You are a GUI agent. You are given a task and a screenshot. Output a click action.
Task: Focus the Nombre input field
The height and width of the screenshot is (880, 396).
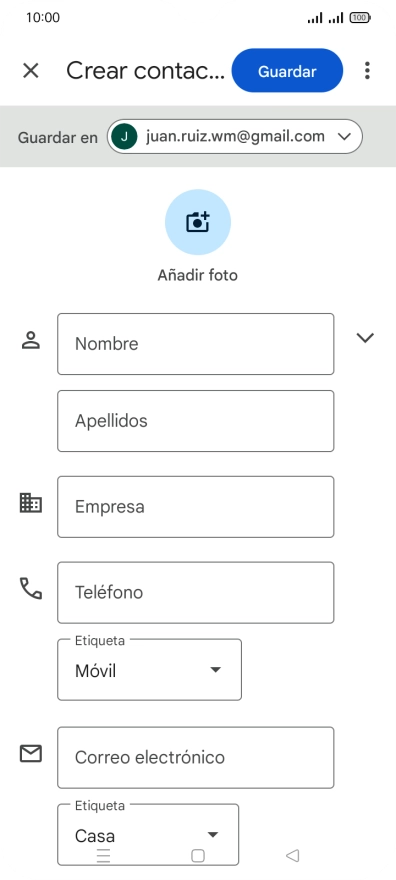click(196, 344)
